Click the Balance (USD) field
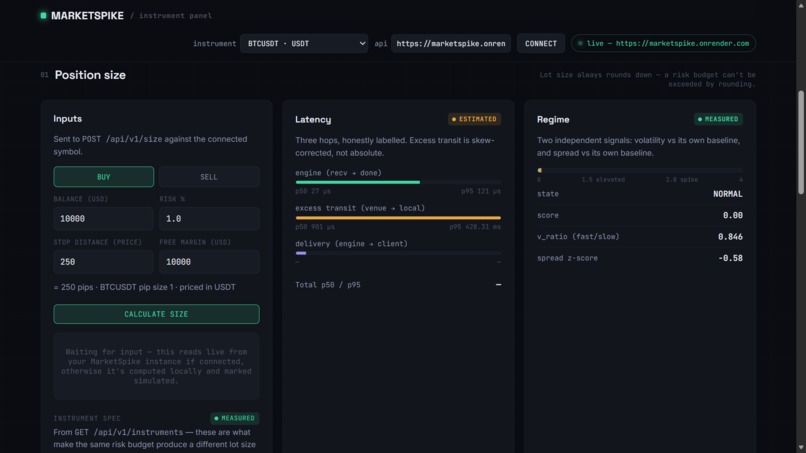The width and height of the screenshot is (806, 453). point(103,219)
